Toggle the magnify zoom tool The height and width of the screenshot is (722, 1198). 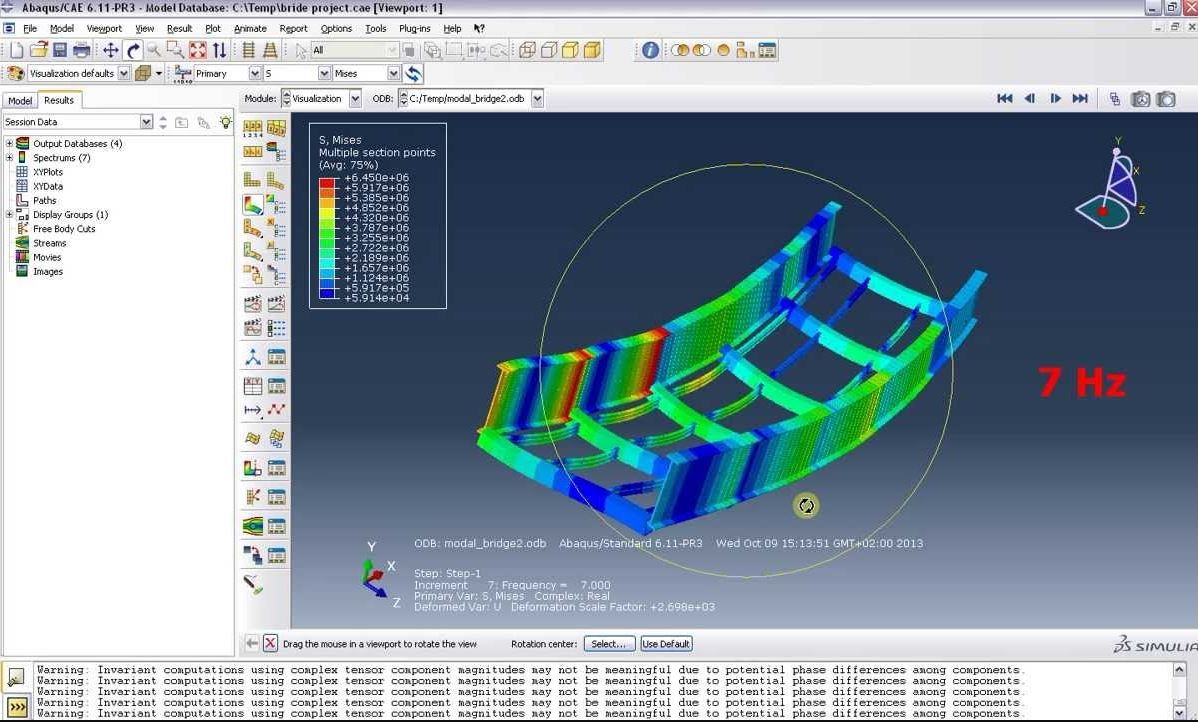click(x=152, y=49)
